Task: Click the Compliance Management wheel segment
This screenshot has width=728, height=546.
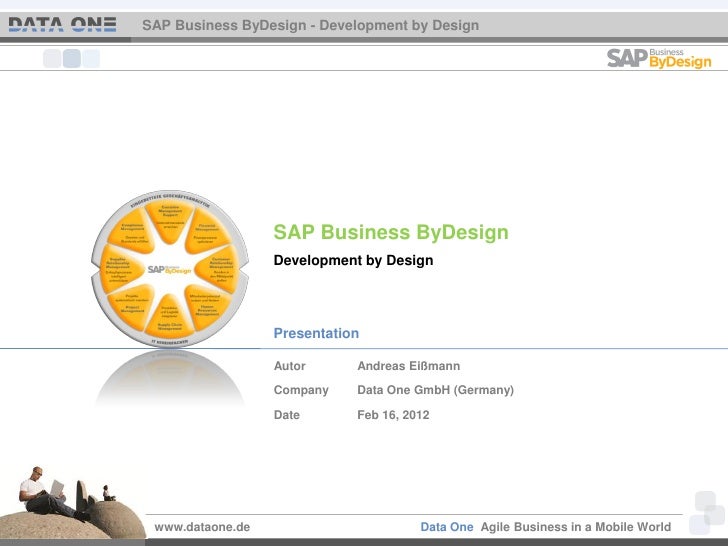Action: (x=132, y=229)
